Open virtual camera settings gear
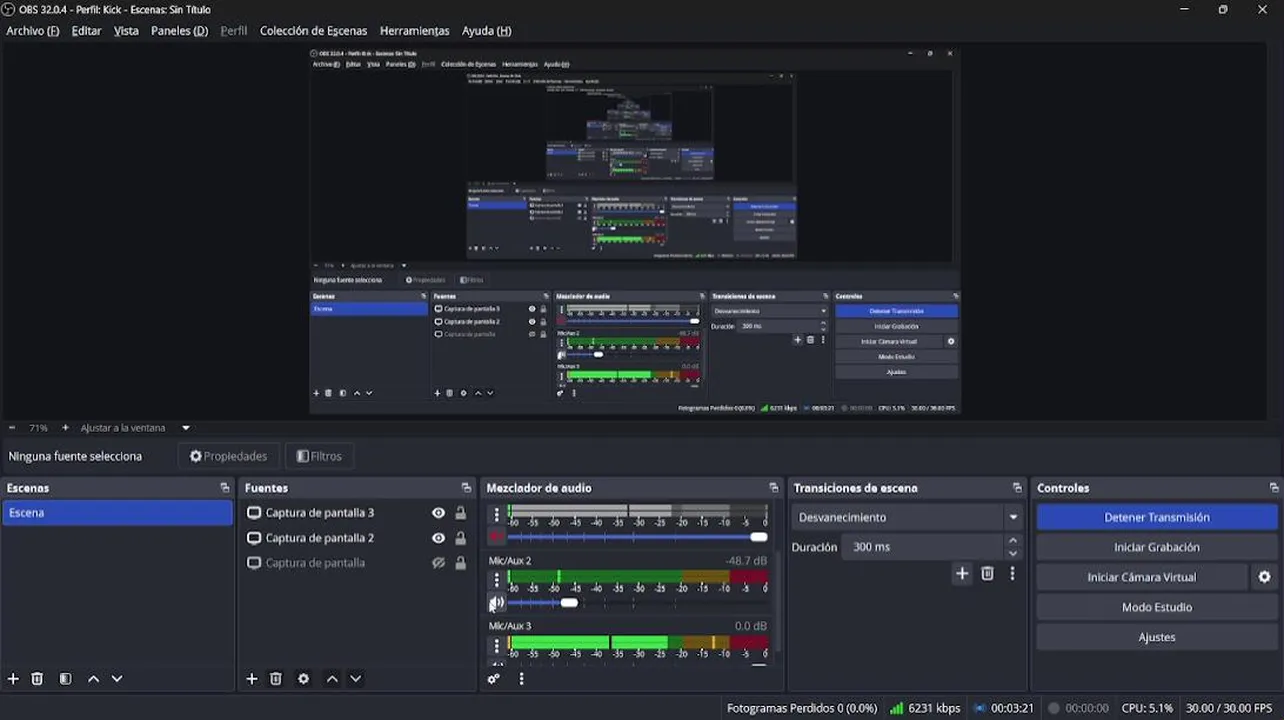 click(x=1264, y=577)
